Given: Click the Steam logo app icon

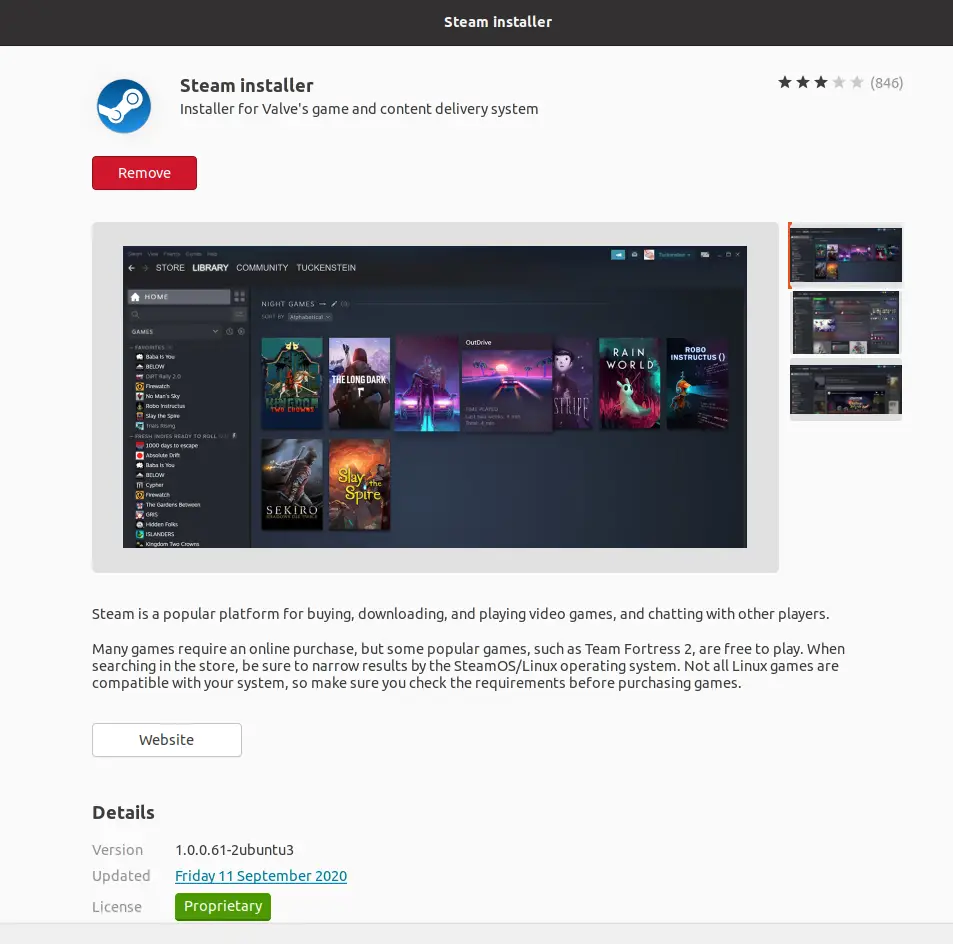Looking at the screenshot, I should [x=124, y=106].
